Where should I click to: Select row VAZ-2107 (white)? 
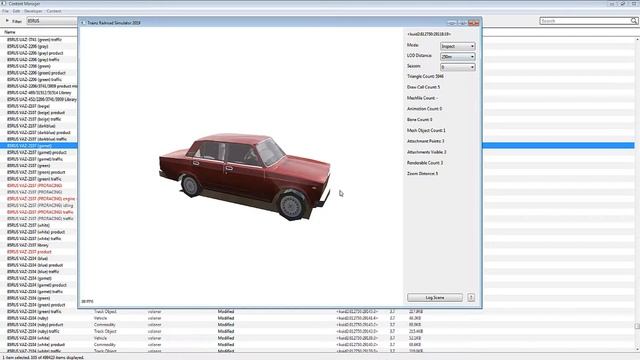[x=28, y=225]
